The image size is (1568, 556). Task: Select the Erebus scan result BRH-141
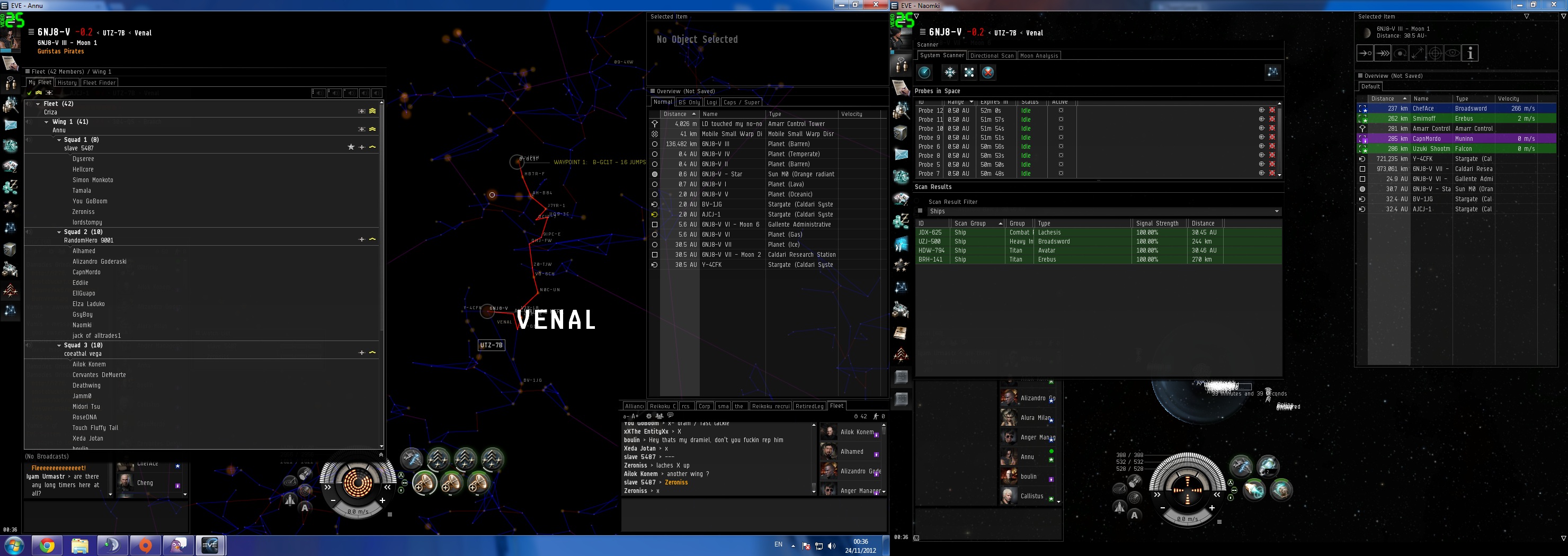[1099, 260]
